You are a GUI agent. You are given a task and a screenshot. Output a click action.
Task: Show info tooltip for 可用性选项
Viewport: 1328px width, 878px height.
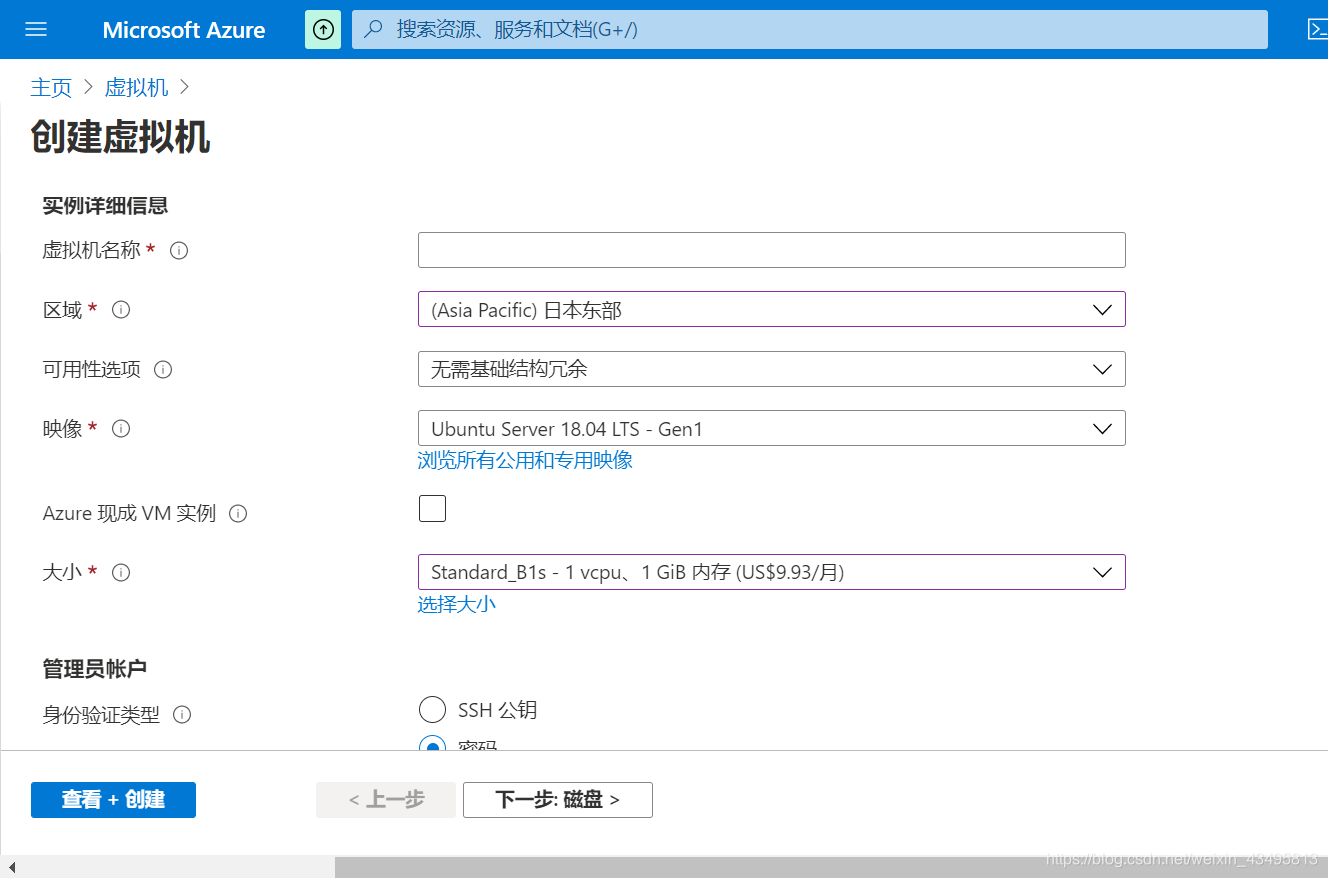coord(163,369)
